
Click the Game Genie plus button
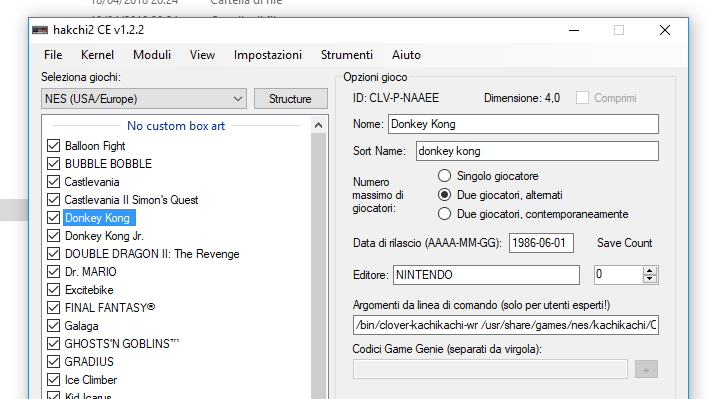[x=646, y=370]
